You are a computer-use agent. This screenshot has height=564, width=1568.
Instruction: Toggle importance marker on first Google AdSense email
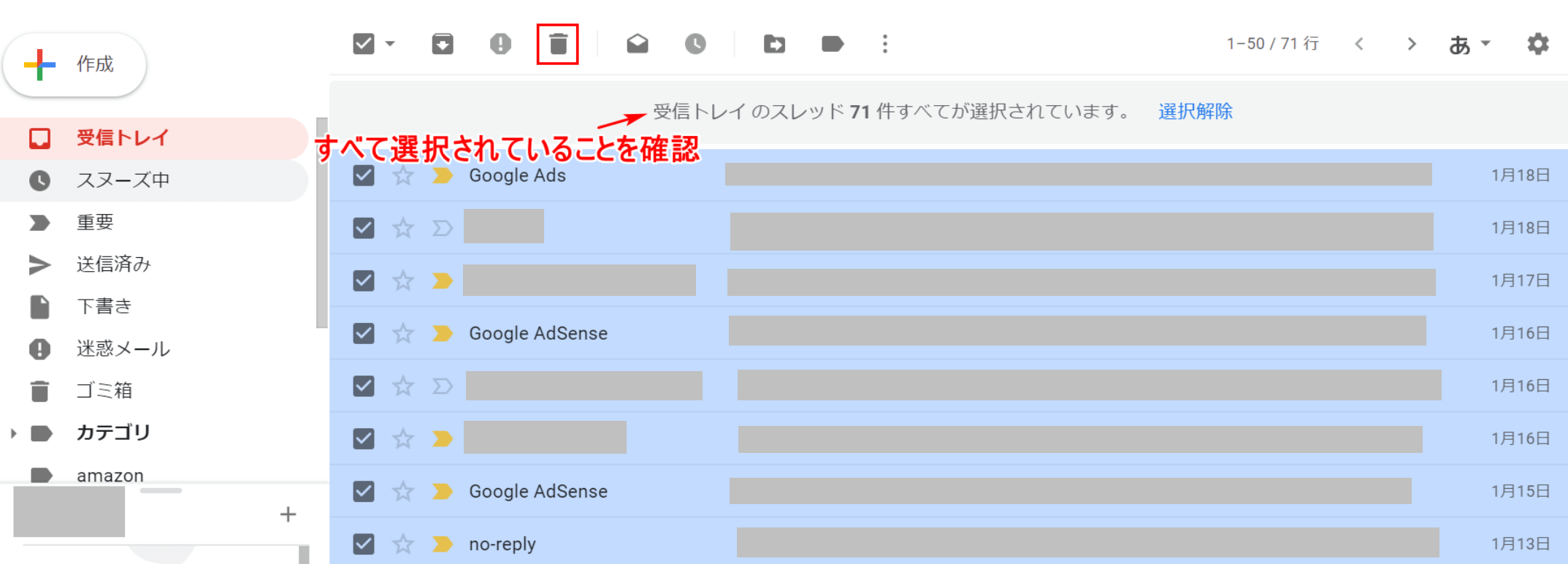[442, 333]
